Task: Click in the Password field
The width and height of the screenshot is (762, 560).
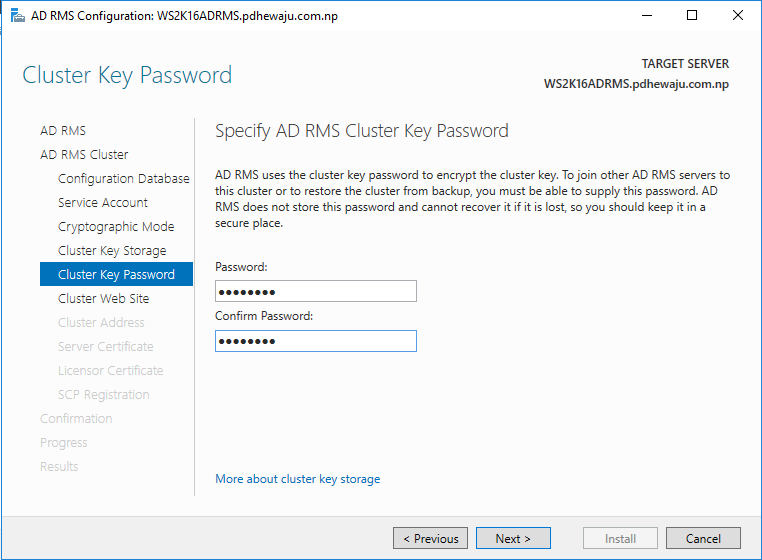Action: coord(316,291)
